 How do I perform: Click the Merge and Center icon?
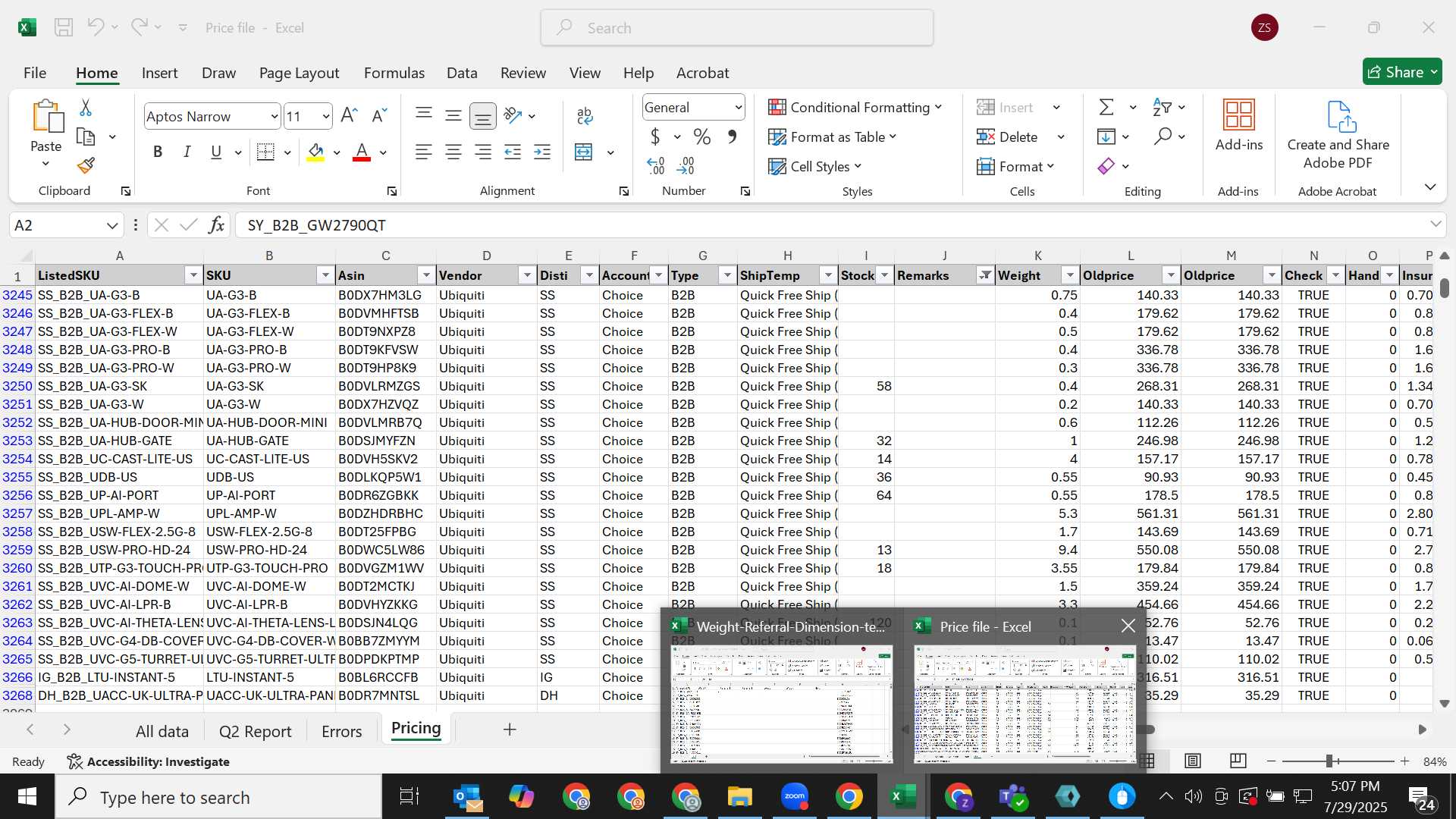point(583,152)
